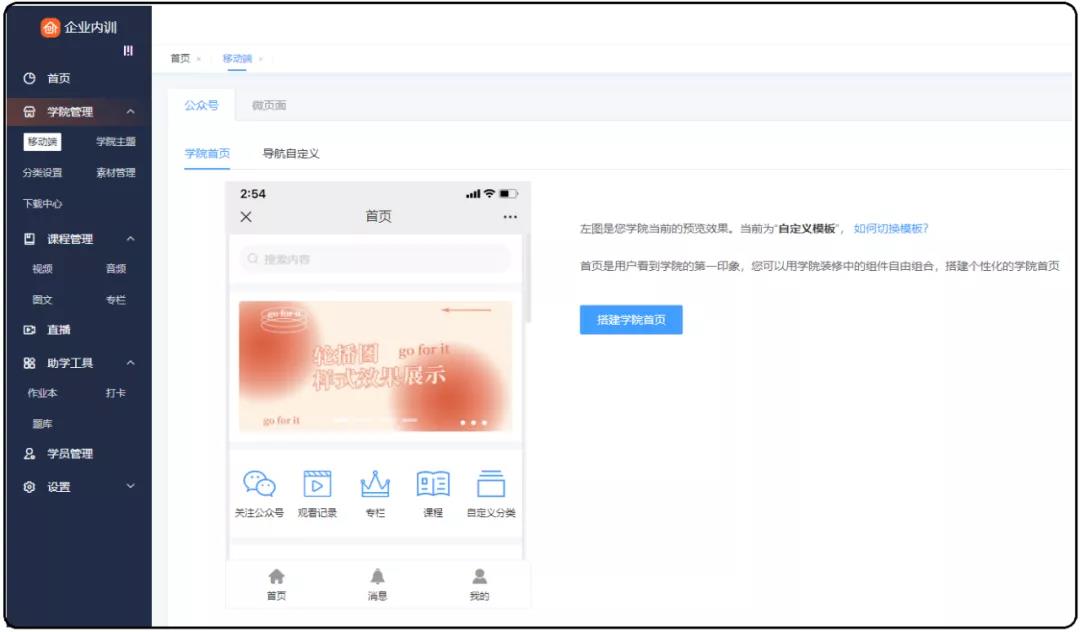Open 设置 via the gear icon
The width and height of the screenshot is (1080, 632).
[29, 487]
